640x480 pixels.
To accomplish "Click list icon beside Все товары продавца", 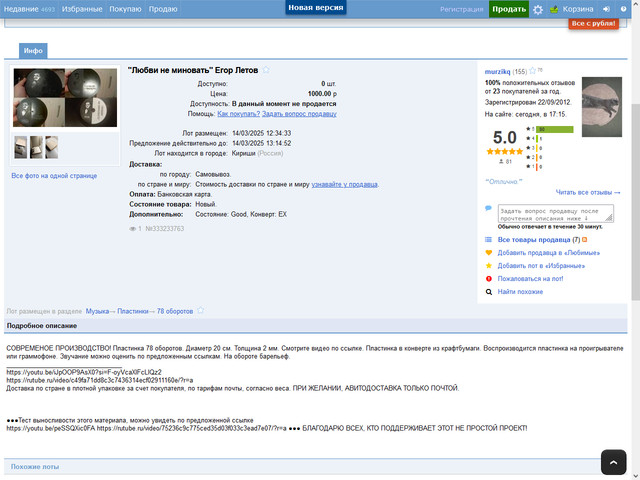I will click(x=488, y=240).
